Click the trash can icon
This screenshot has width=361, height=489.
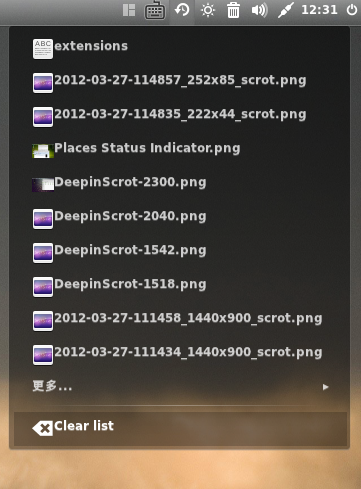point(233,10)
